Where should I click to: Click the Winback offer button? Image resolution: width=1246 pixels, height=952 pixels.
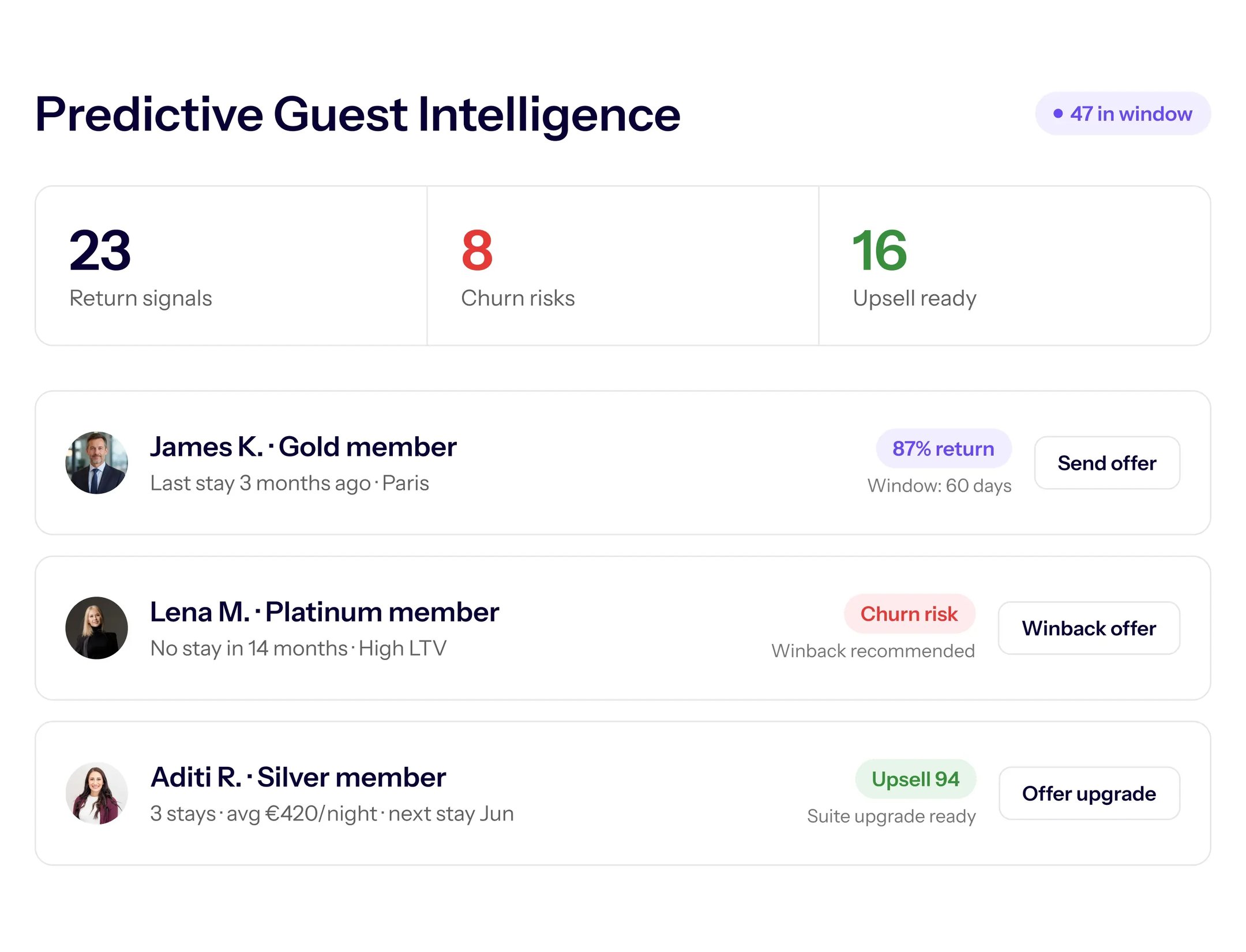coord(1089,628)
